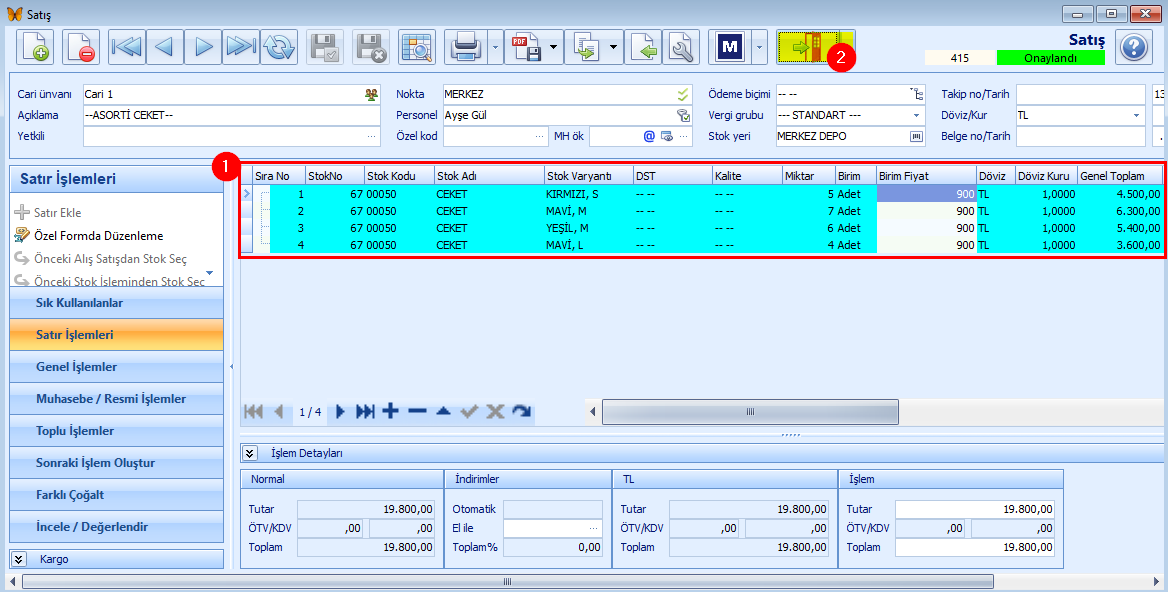The image size is (1168, 592).
Task: Click the copy document with green arrow icon
Action: coord(586,48)
